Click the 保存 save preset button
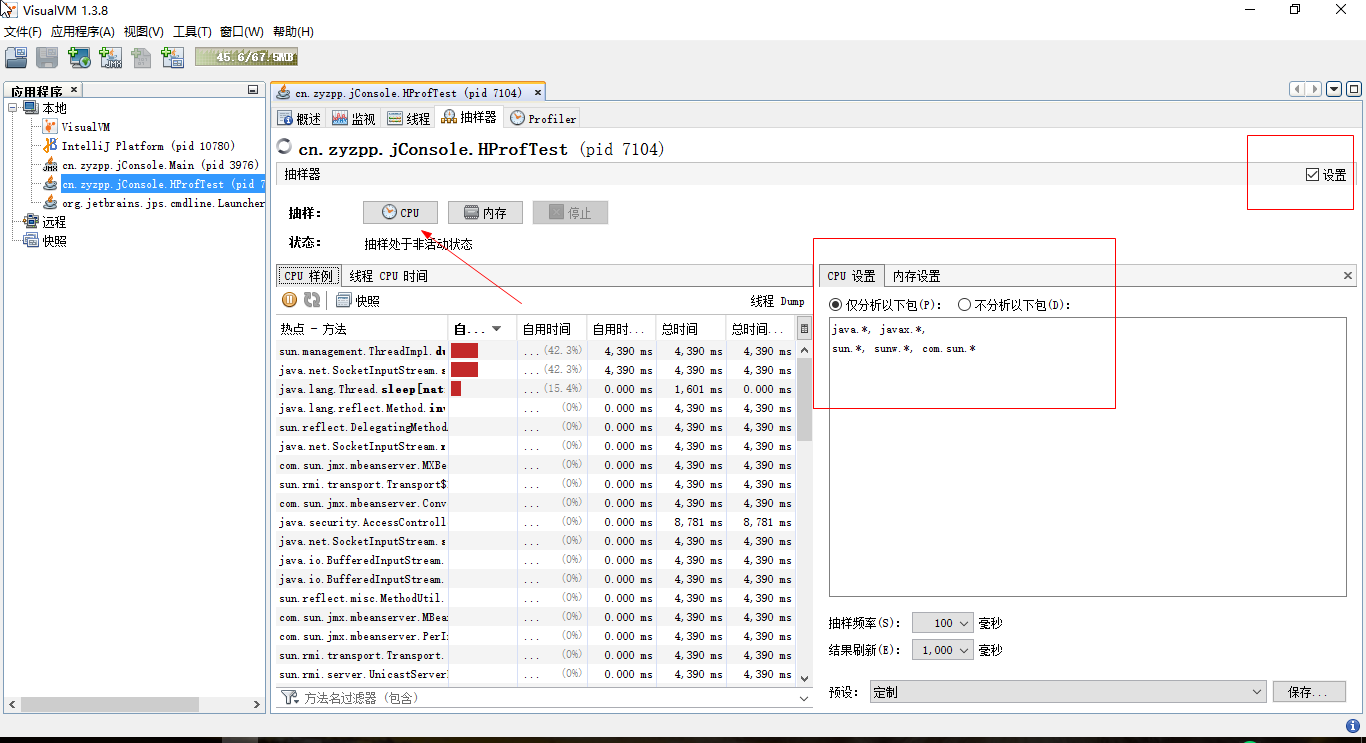1366x743 pixels. click(1309, 691)
